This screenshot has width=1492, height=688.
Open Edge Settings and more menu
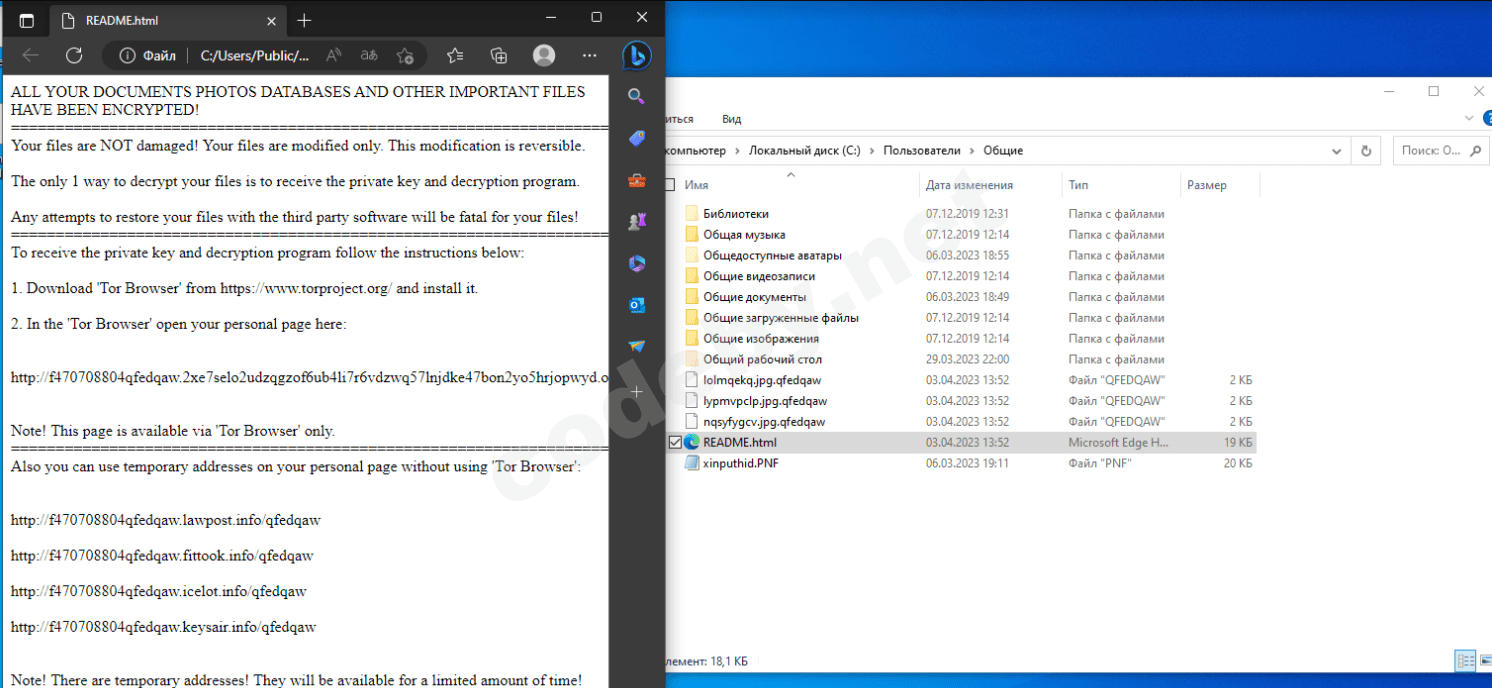pyautogui.click(x=589, y=56)
